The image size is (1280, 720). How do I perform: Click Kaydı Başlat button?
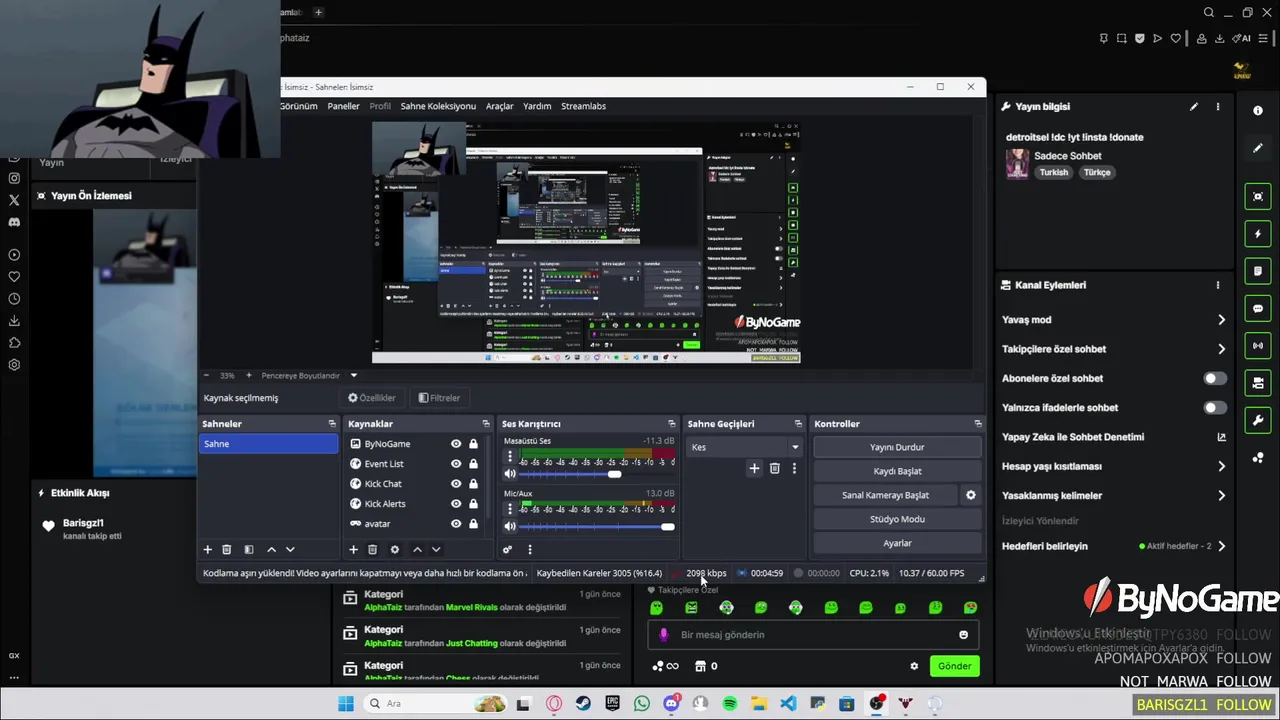point(897,471)
